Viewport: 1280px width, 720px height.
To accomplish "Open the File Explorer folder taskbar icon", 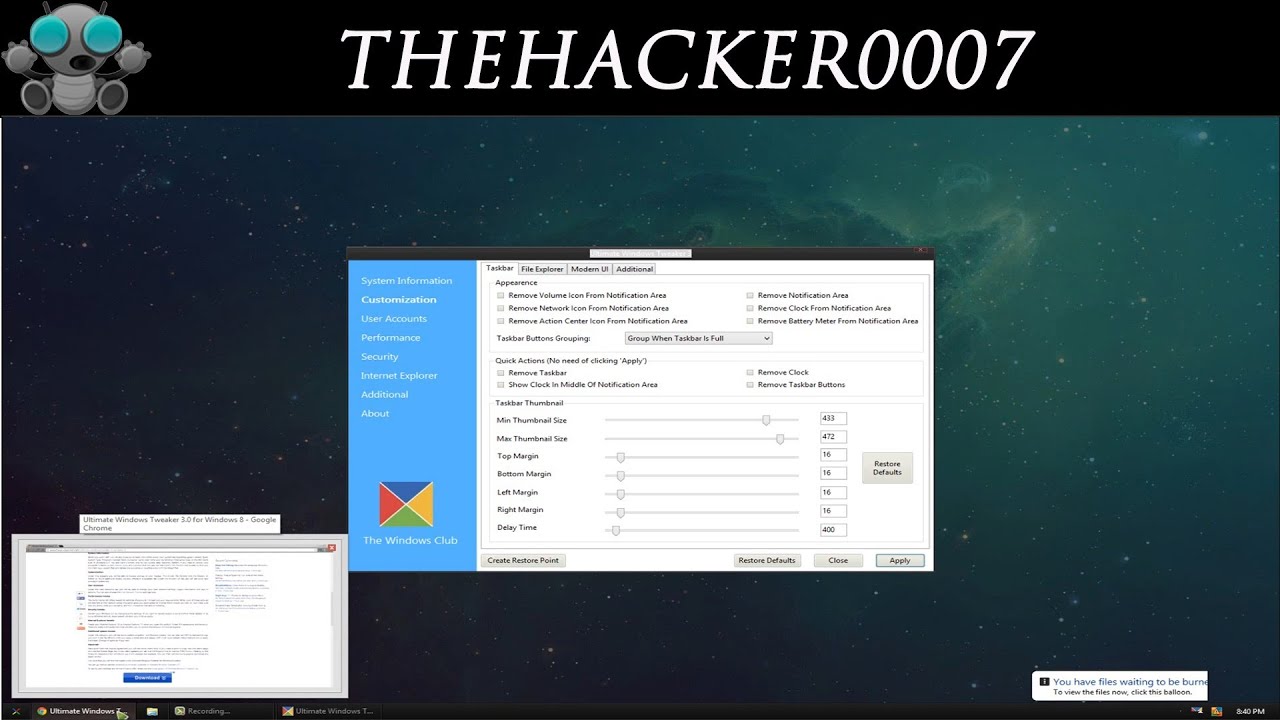I will [152, 711].
